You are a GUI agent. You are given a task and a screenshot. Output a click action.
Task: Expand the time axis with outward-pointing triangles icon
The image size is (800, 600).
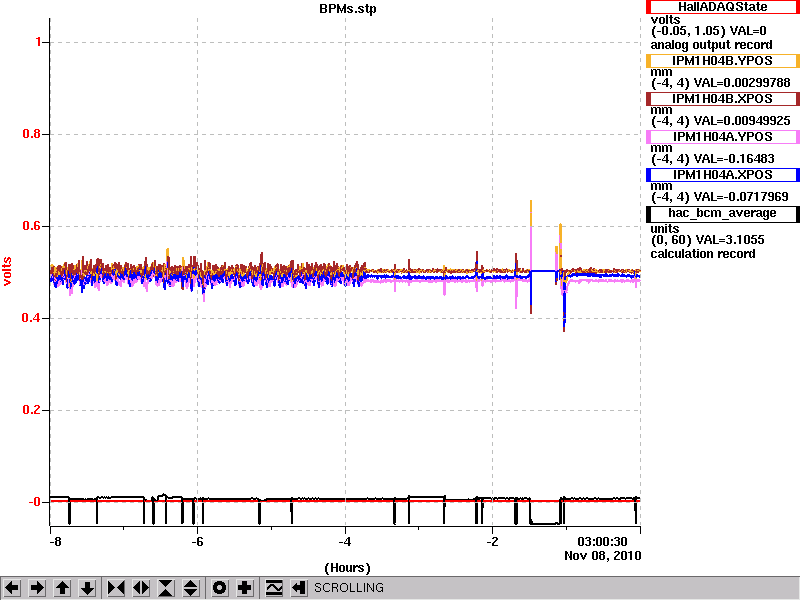(141, 588)
